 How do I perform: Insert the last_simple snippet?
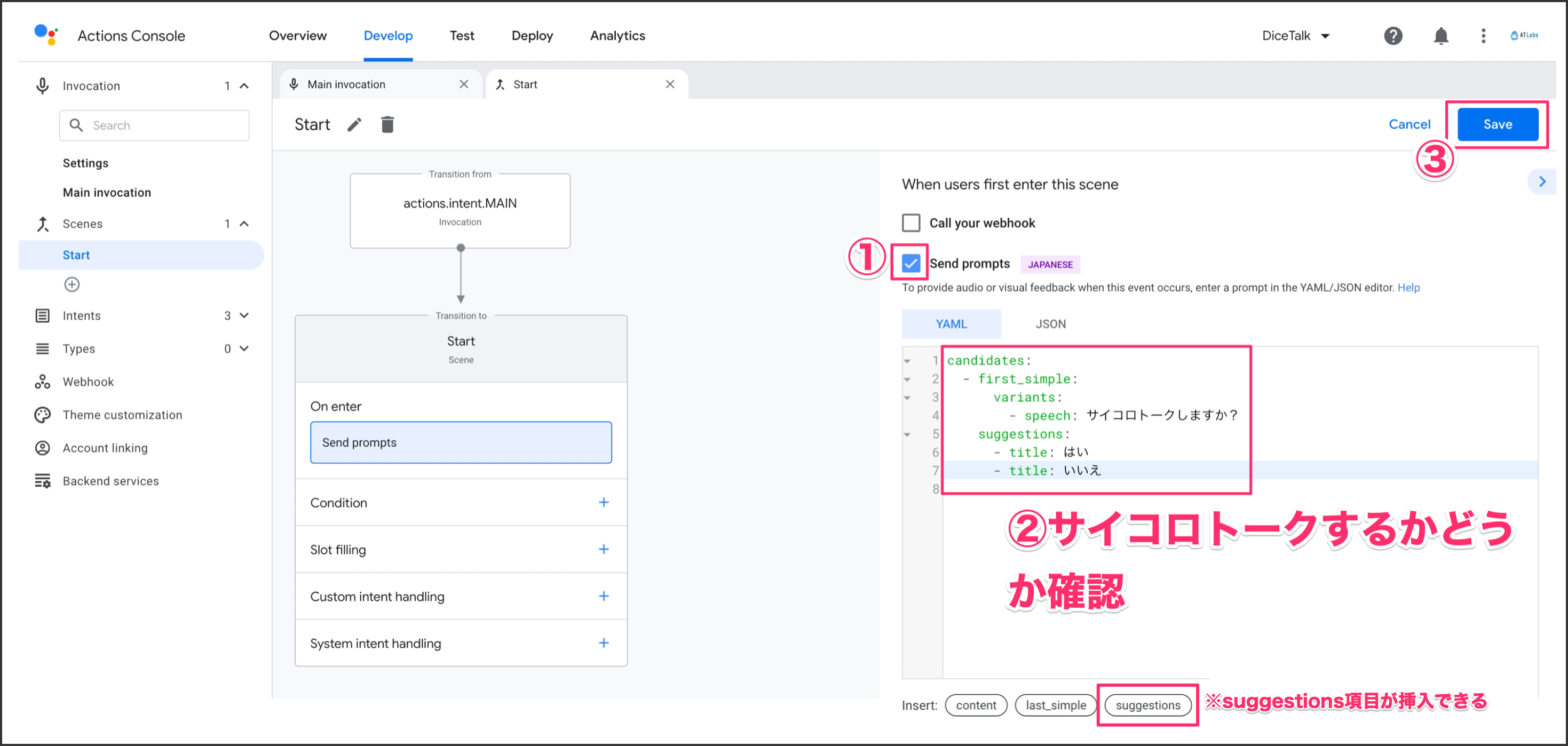(1056, 704)
